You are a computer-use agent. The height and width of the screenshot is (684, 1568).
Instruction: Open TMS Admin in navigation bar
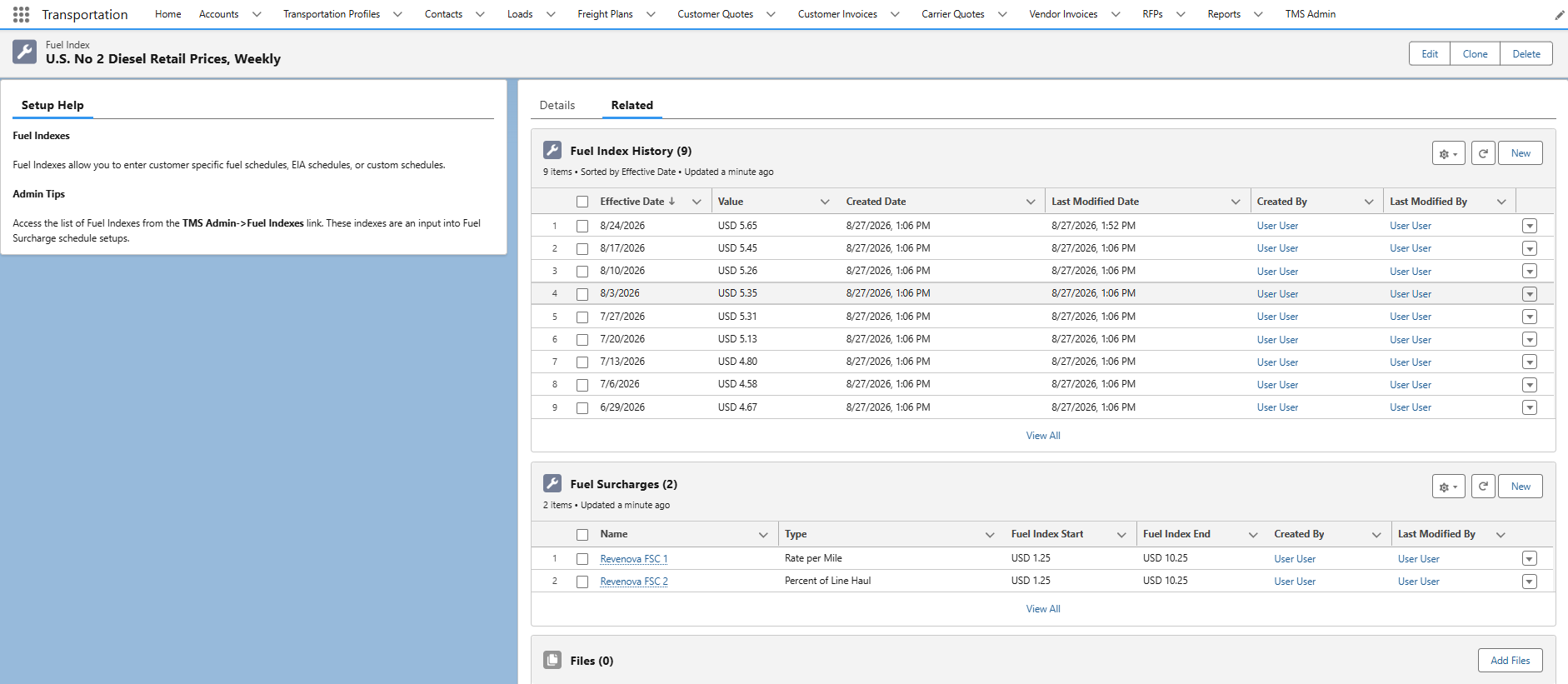tap(1311, 14)
